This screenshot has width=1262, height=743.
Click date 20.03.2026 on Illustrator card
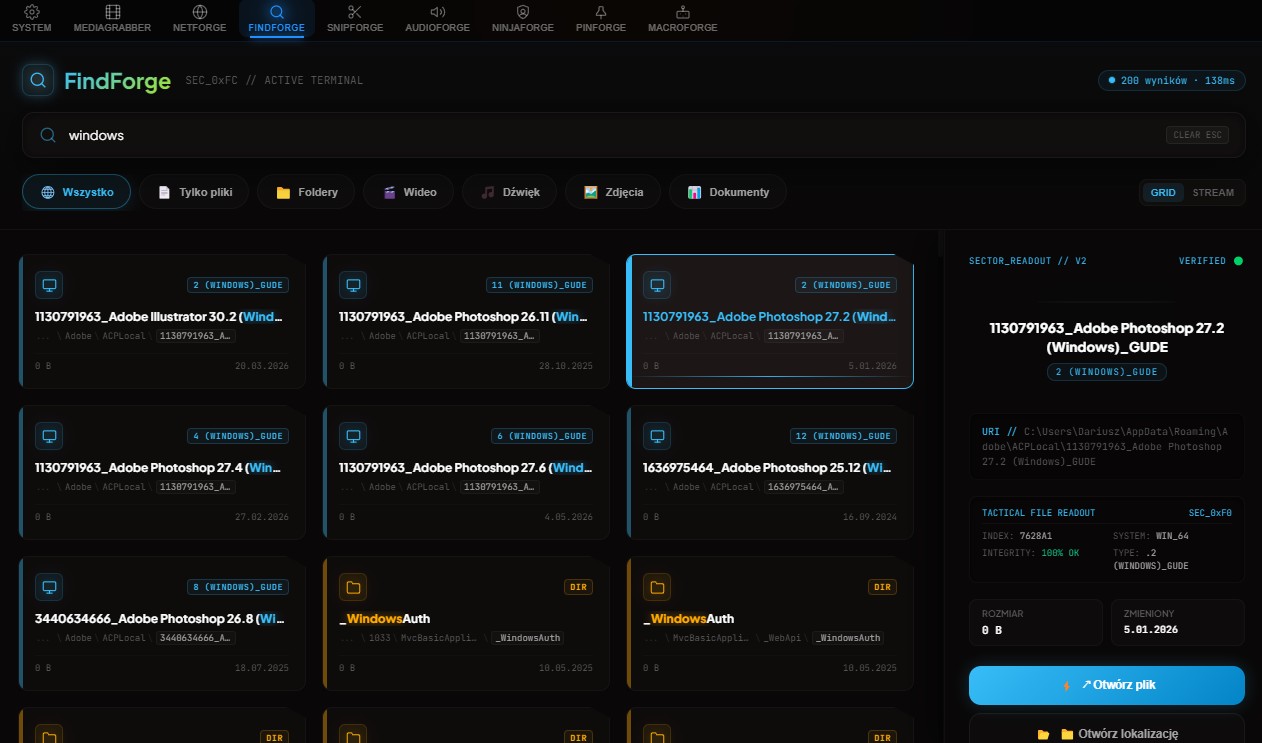click(262, 366)
